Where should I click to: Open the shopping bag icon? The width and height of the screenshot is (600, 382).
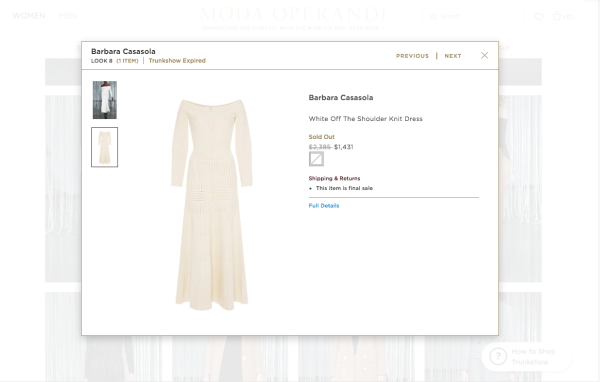point(557,16)
